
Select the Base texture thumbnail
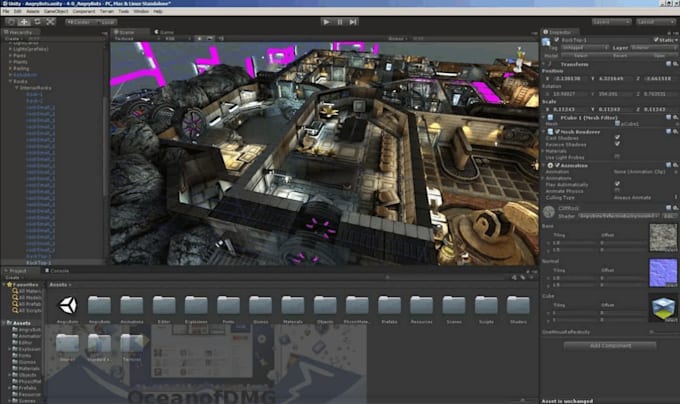click(663, 237)
